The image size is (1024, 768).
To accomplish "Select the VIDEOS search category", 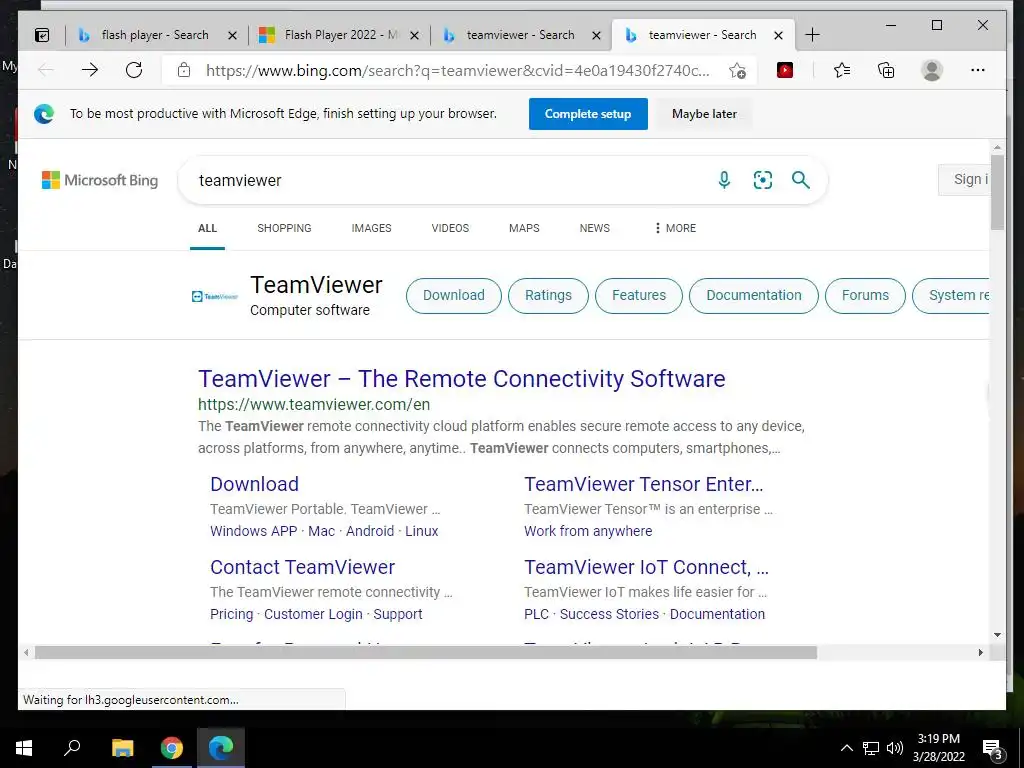I will 450,228.
